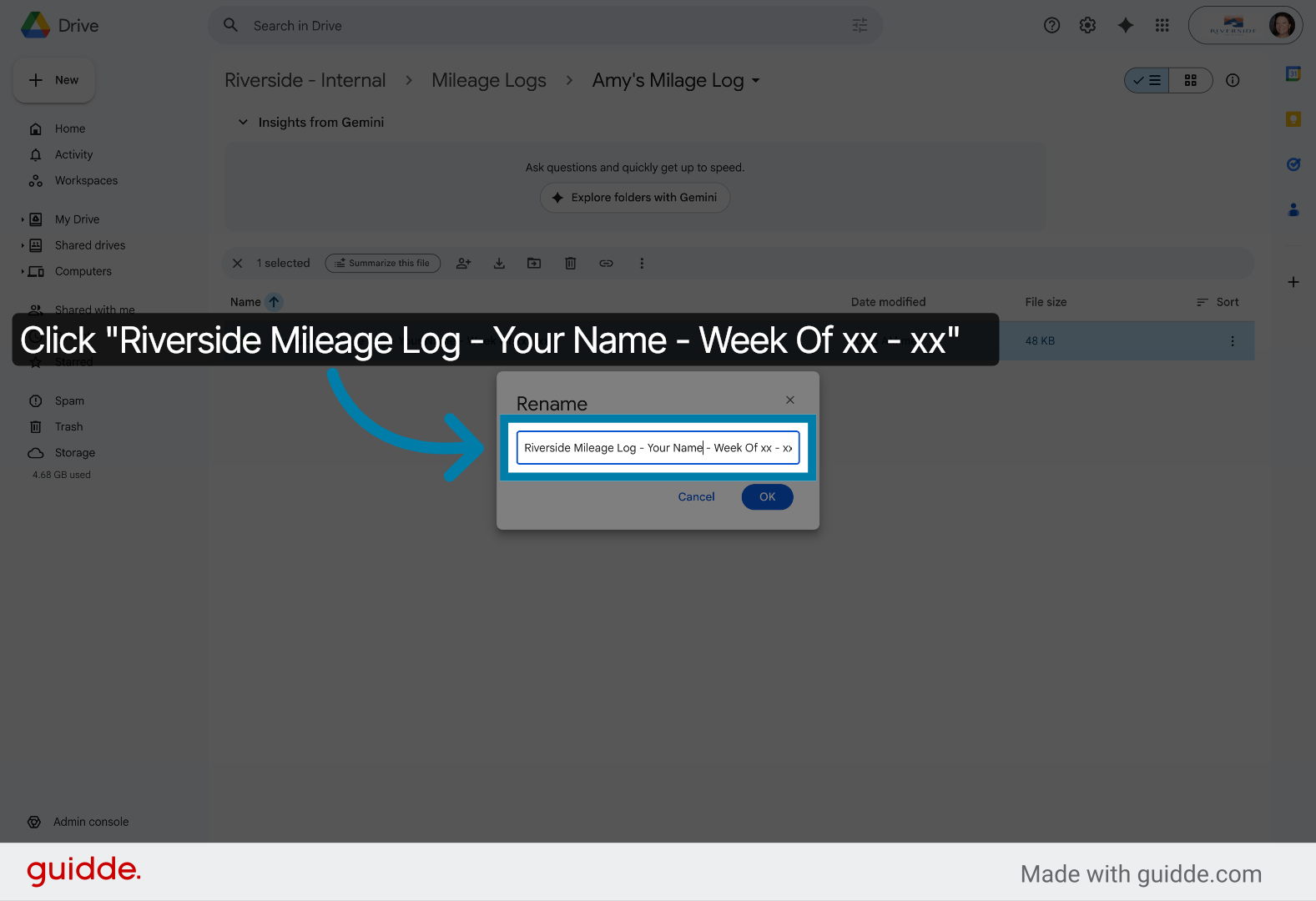Switch to grid layout view

pos(1191,80)
